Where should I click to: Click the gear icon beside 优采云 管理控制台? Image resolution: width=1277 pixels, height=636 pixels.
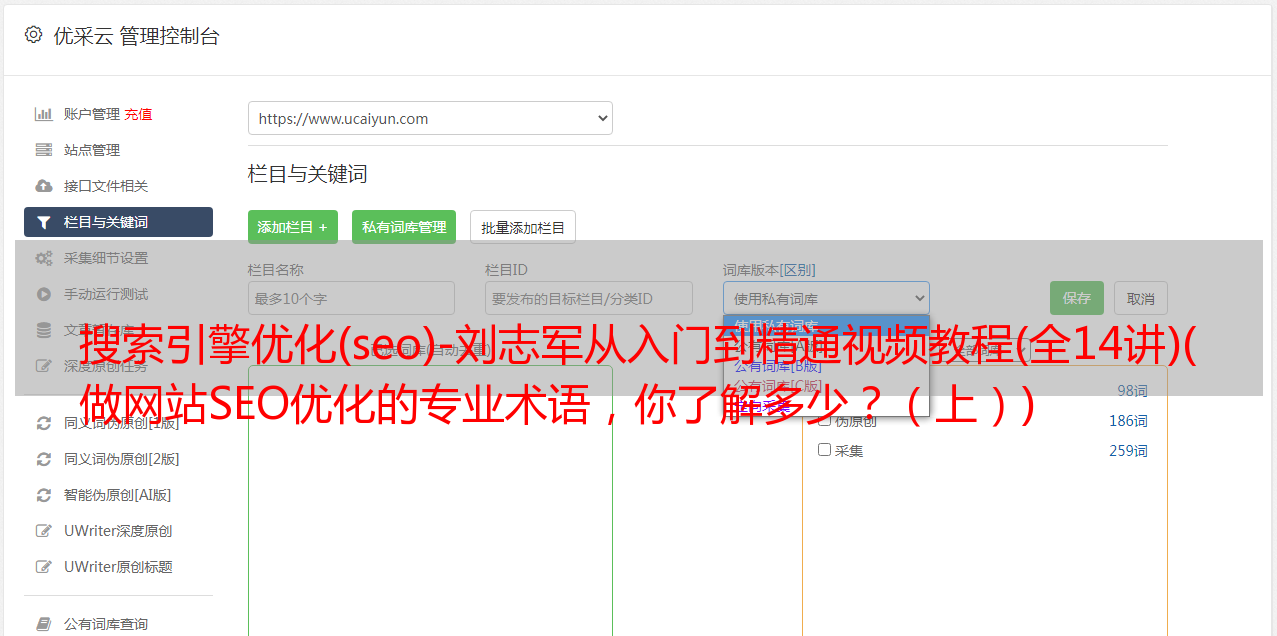[x=33, y=35]
